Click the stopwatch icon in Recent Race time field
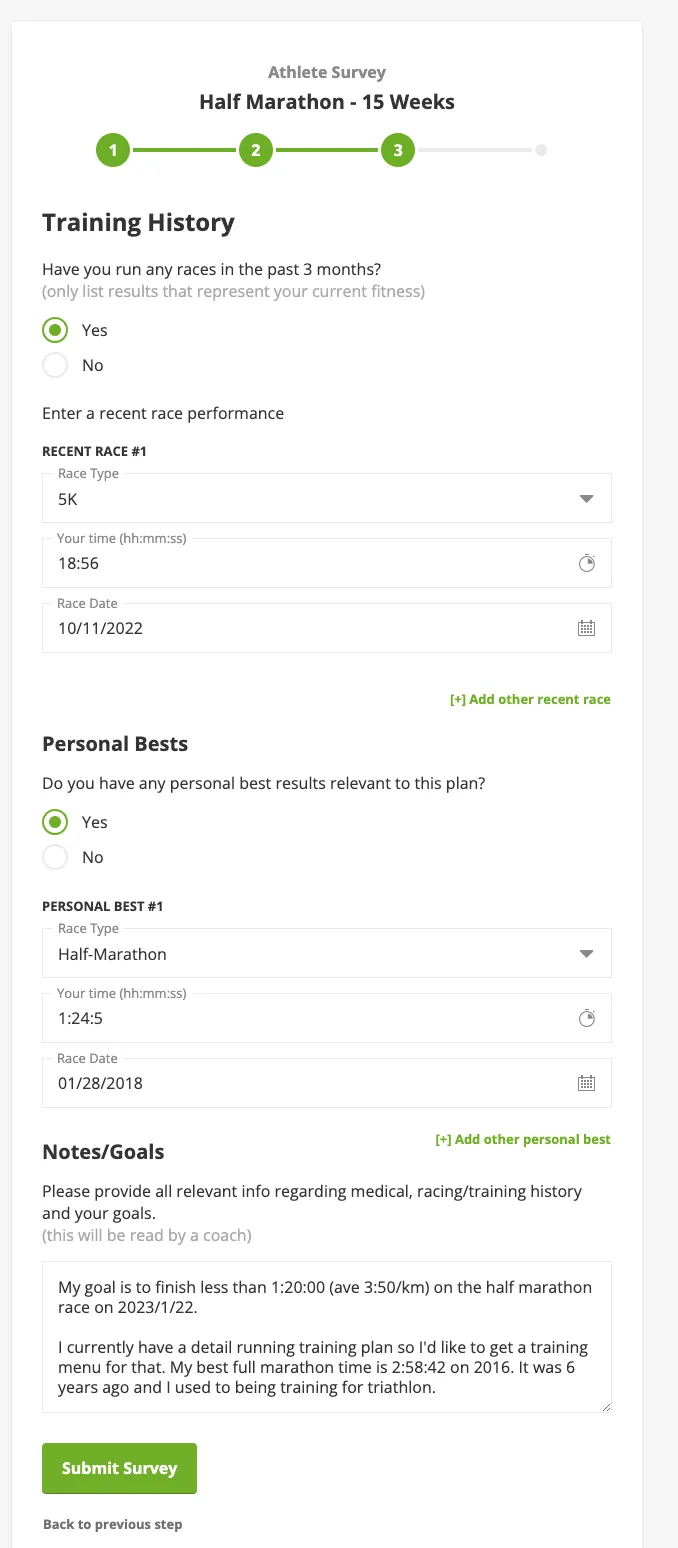 587,564
